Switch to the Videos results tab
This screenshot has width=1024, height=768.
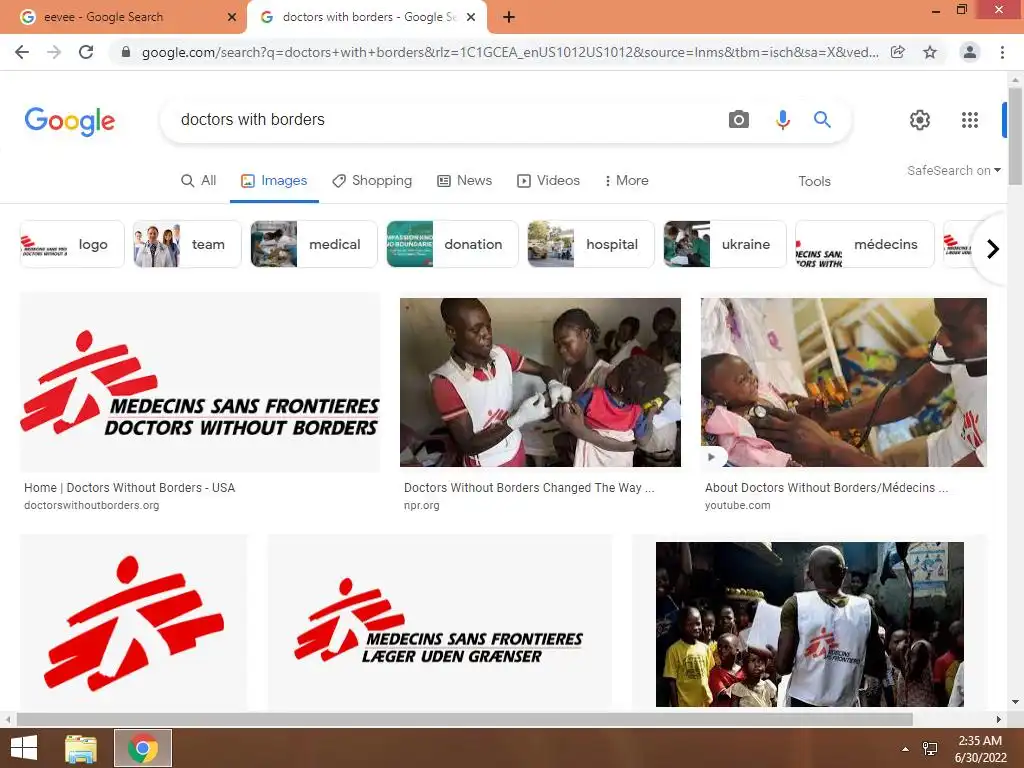tap(549, 180)
